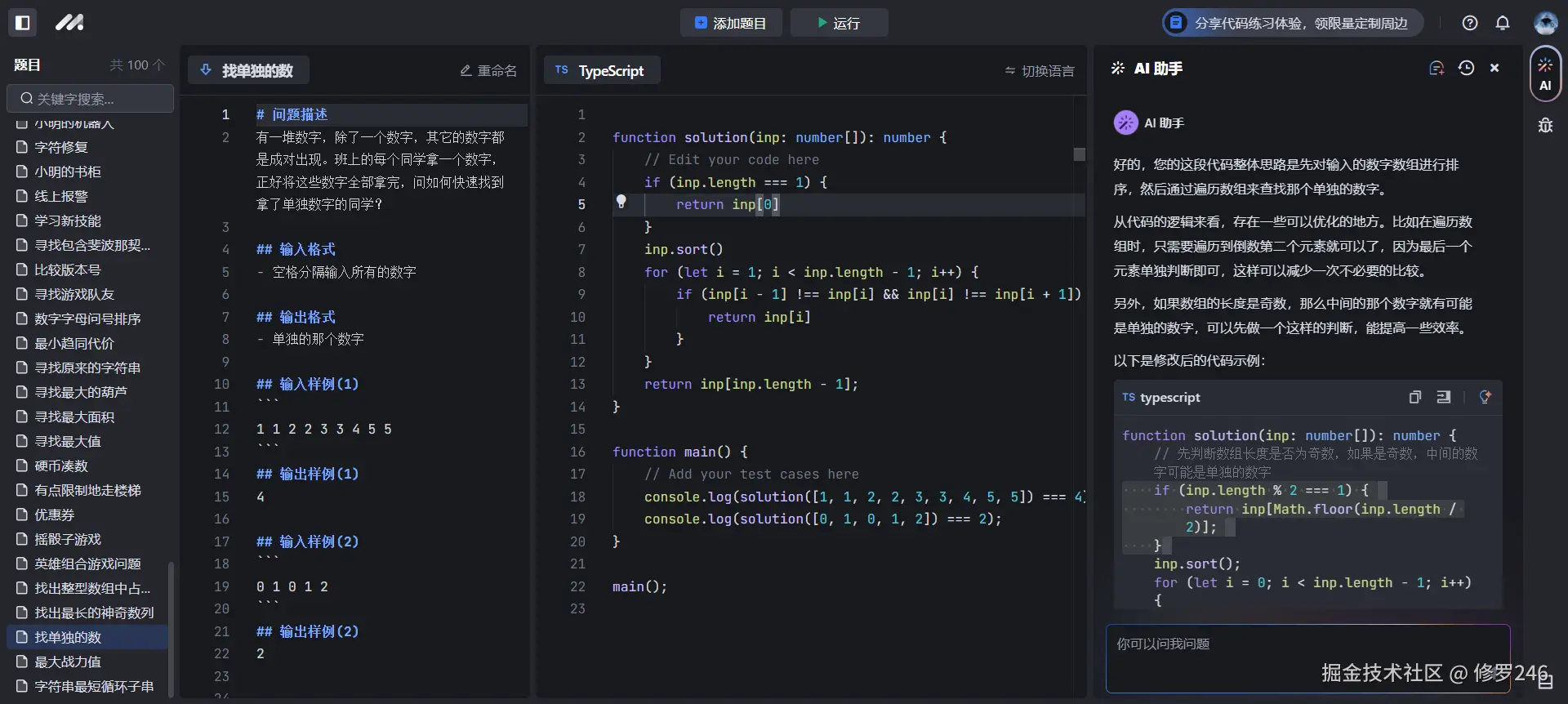1568x704 pixels.
Task: Click the lightbulb quick-fix on line 5
Action: click(x=621, y=202)
